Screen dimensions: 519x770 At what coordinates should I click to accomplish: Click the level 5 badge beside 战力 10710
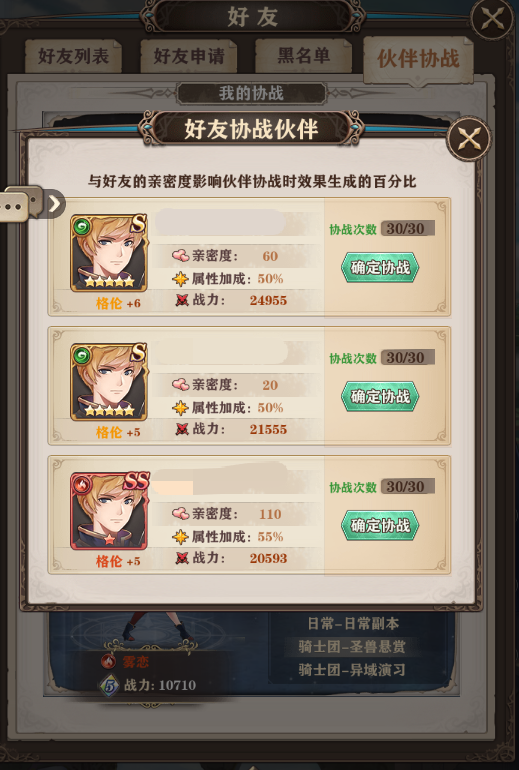109,686
